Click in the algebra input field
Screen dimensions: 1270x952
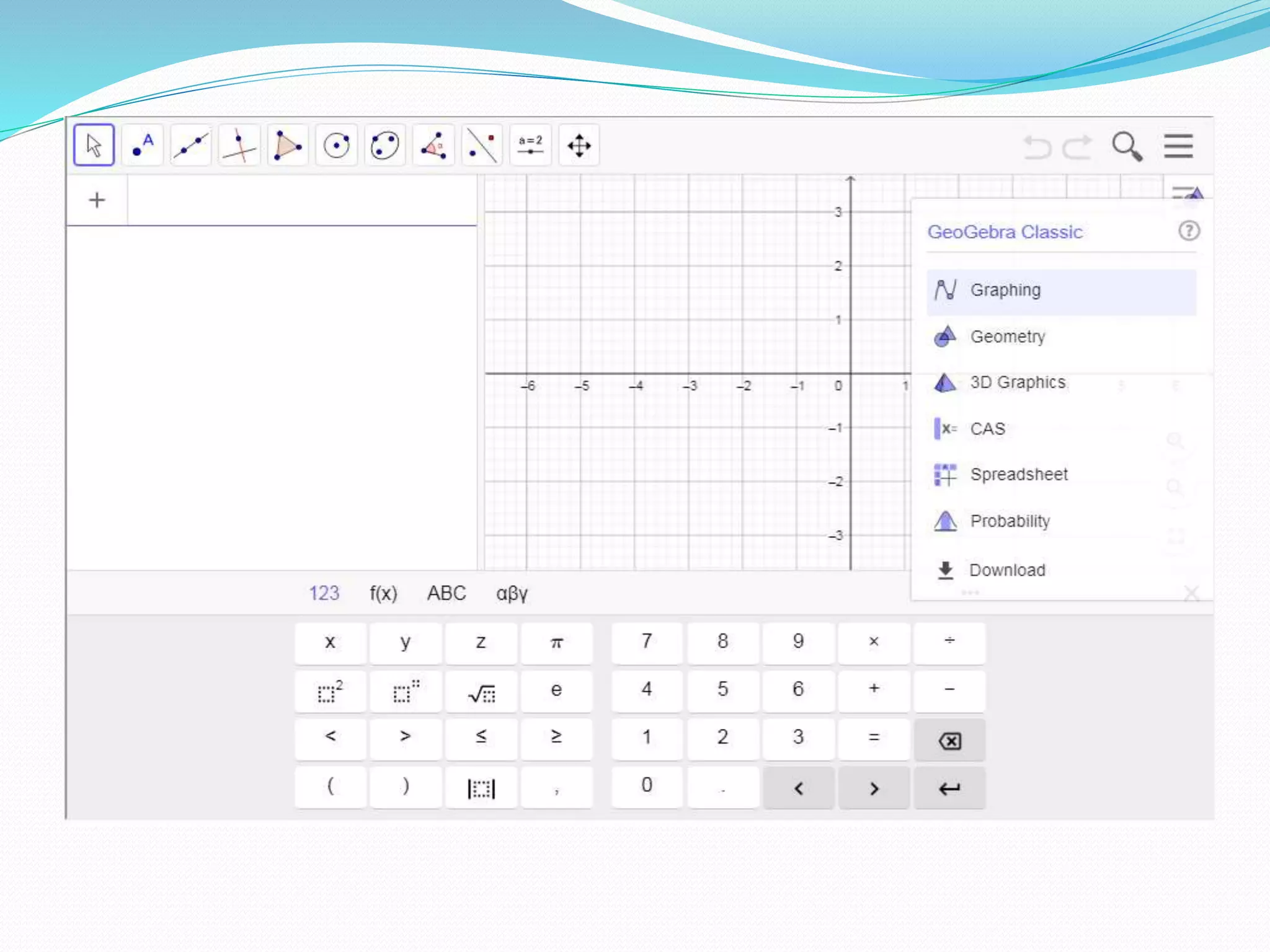tap(301, 200)
